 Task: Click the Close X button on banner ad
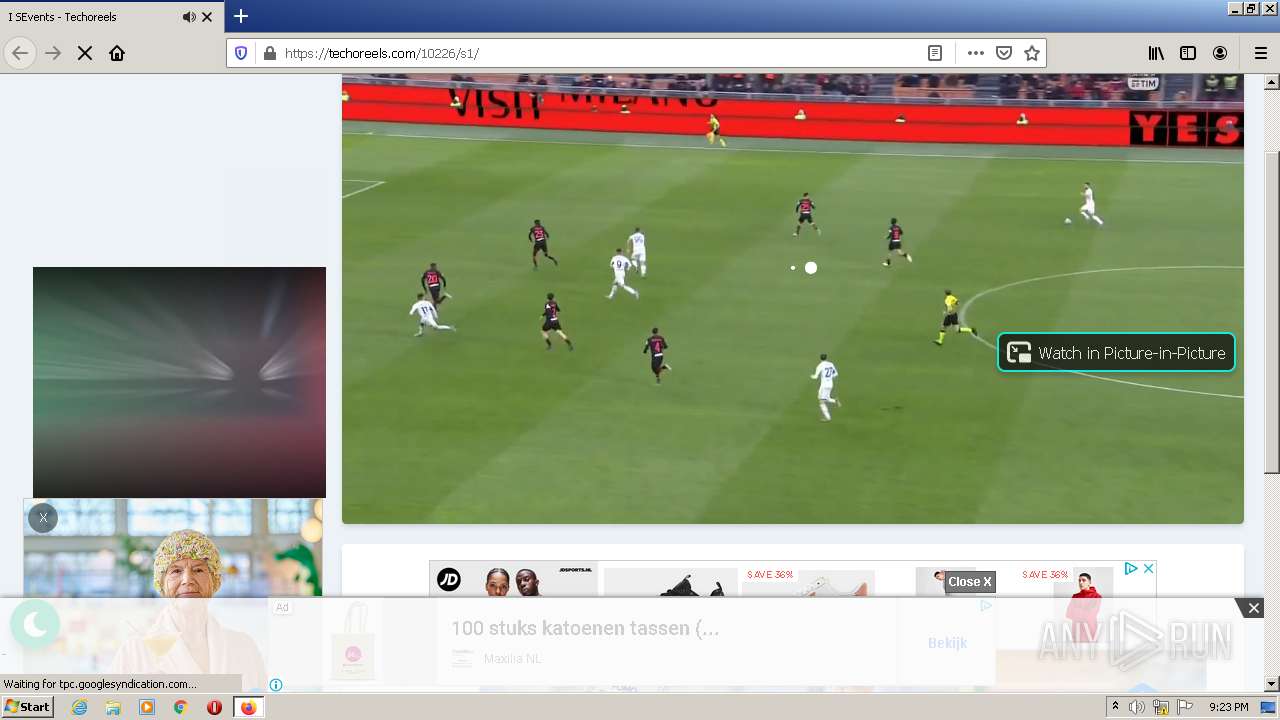tap(970, 582)
